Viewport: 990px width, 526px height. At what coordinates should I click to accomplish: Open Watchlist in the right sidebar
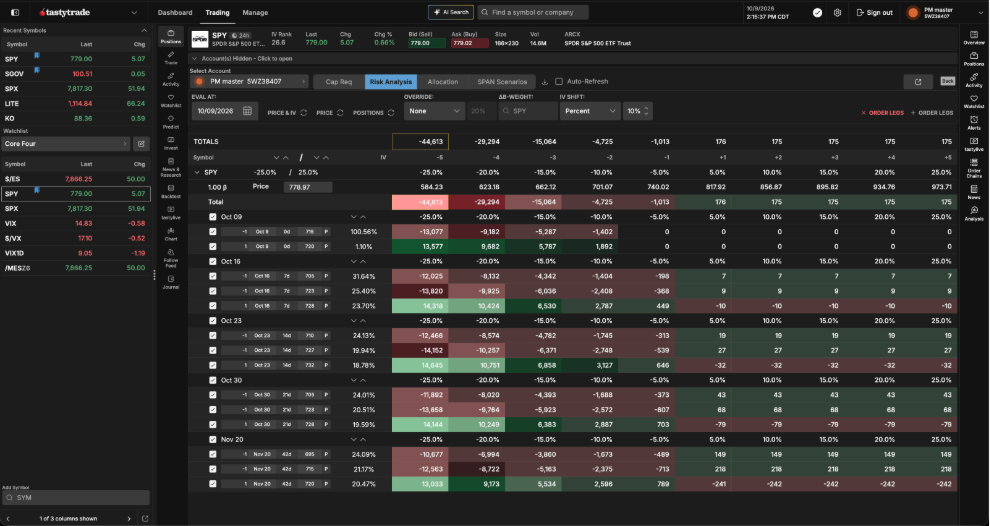[x=974, y=102]
